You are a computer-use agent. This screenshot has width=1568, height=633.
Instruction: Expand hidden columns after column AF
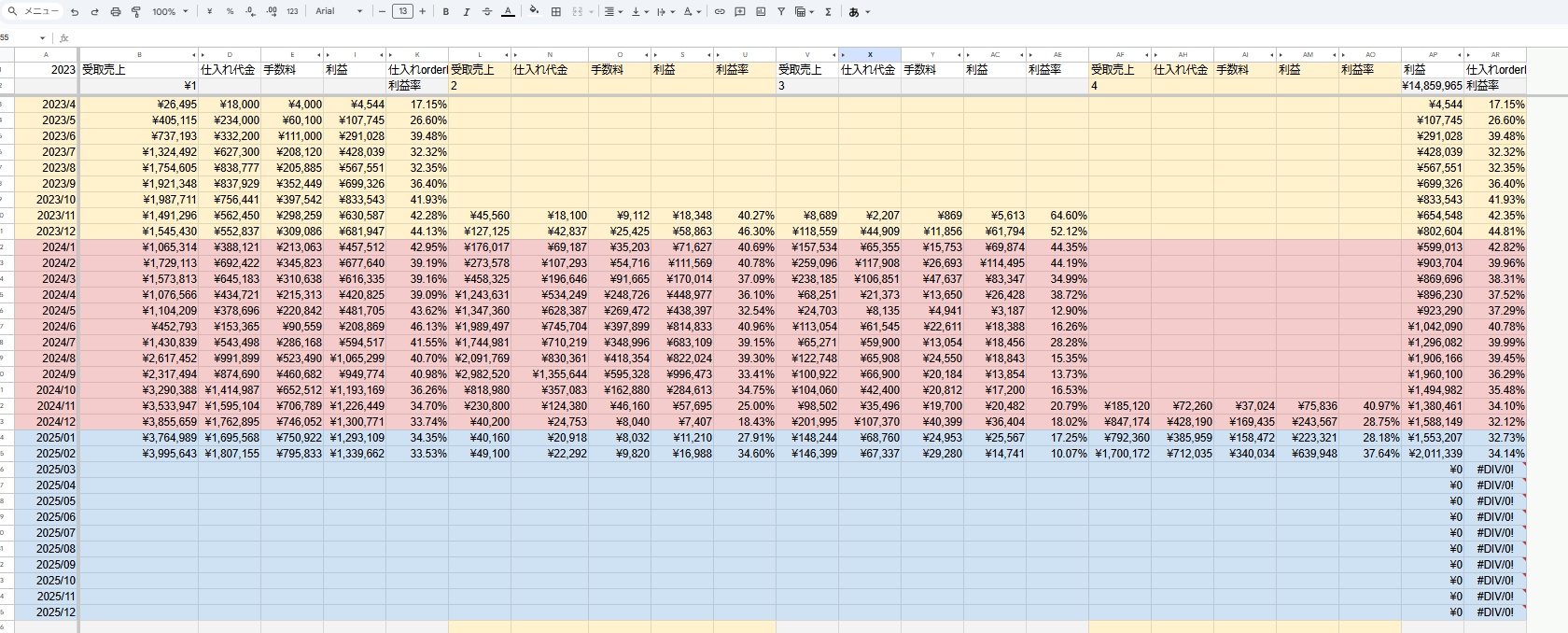pos(1147,55)
